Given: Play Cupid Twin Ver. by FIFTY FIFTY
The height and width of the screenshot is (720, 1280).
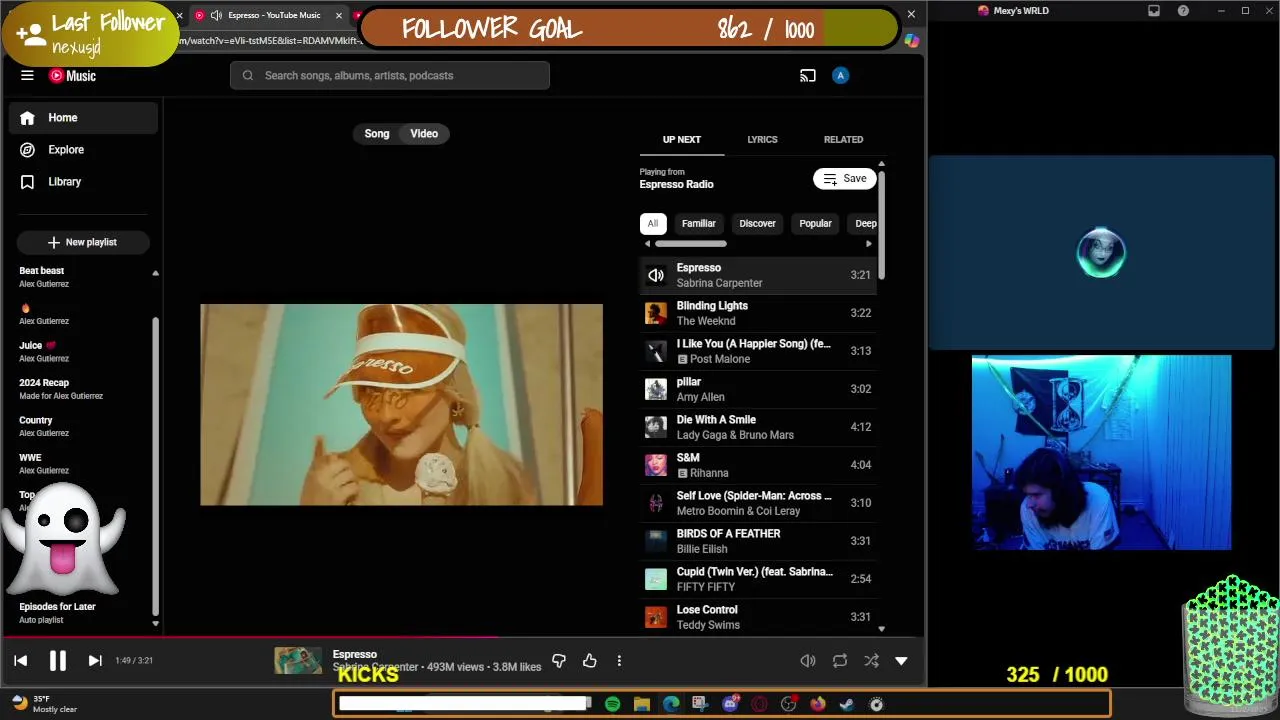Looking at the screenshot, I should (x=758, y=579).
